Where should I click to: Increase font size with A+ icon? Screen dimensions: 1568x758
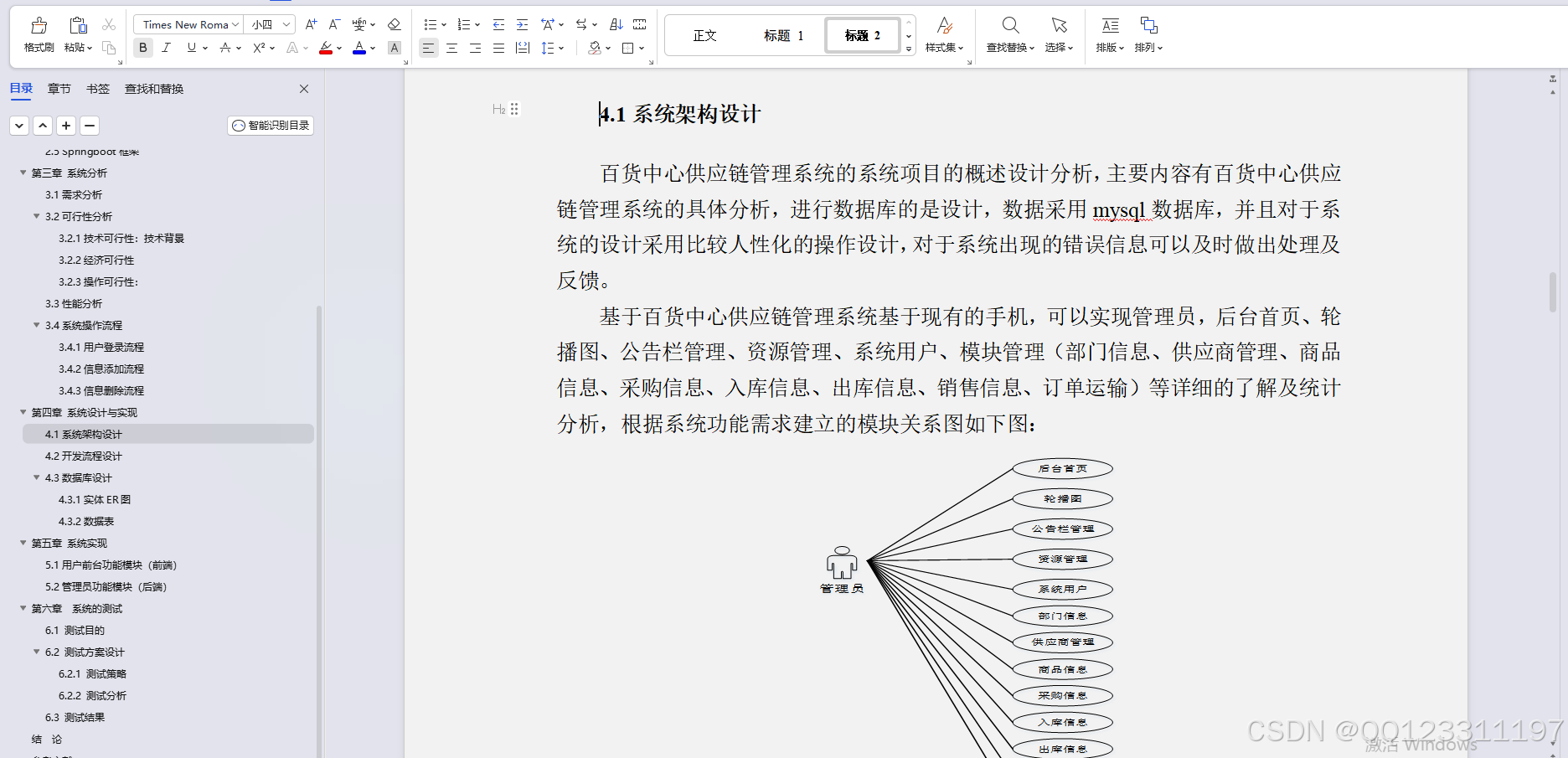311,24
